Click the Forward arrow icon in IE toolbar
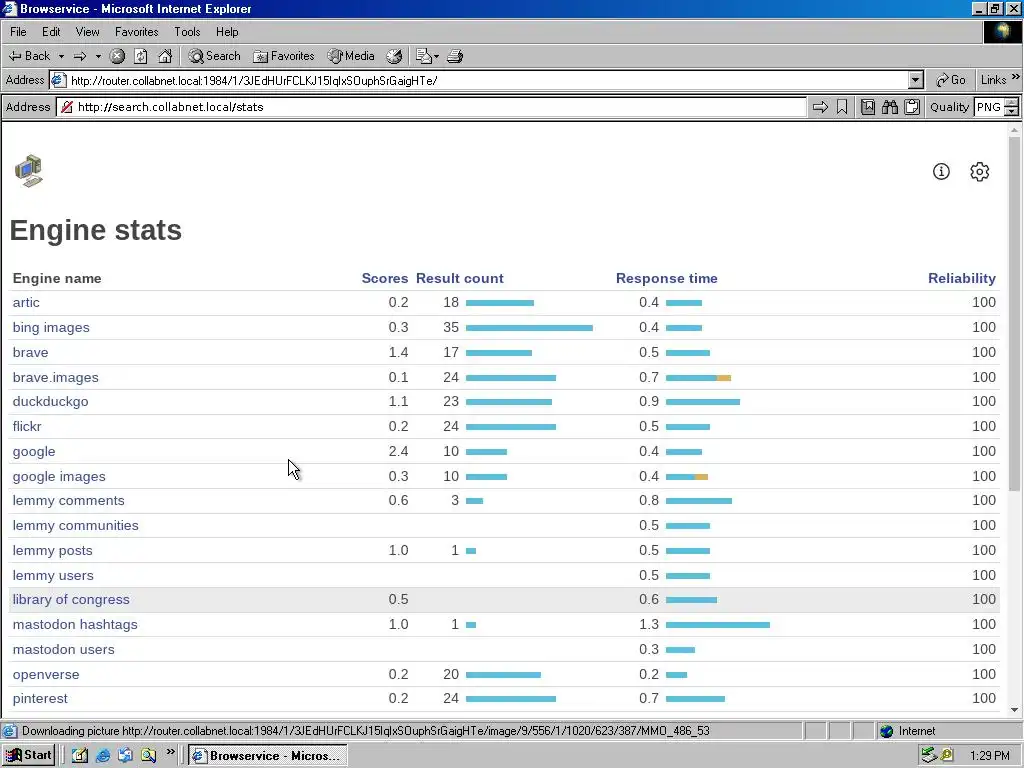1024x768 pixels. [80, 56]
